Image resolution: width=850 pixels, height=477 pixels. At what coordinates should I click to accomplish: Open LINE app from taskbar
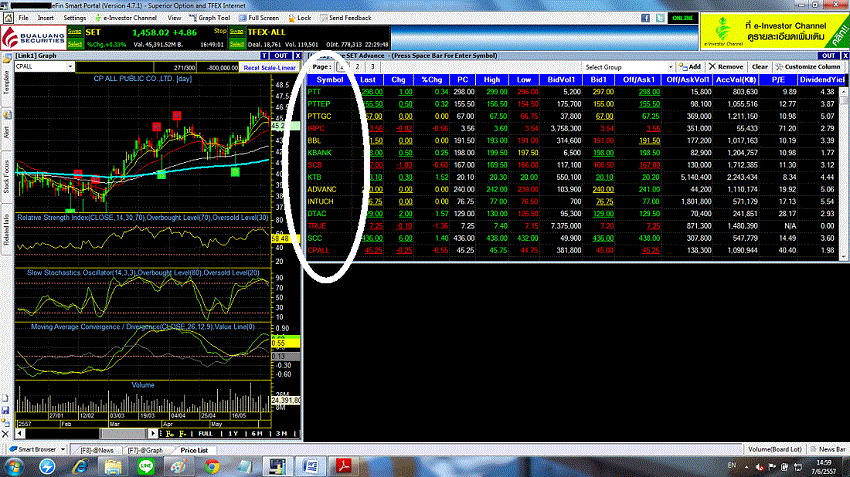click(146, 466)
